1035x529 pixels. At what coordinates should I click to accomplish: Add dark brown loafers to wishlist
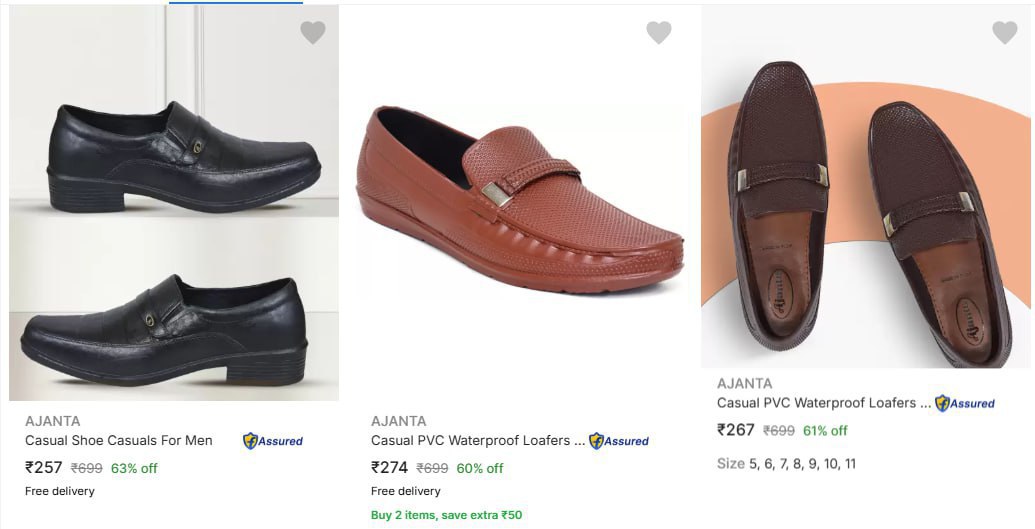(x=1004, y=33)
